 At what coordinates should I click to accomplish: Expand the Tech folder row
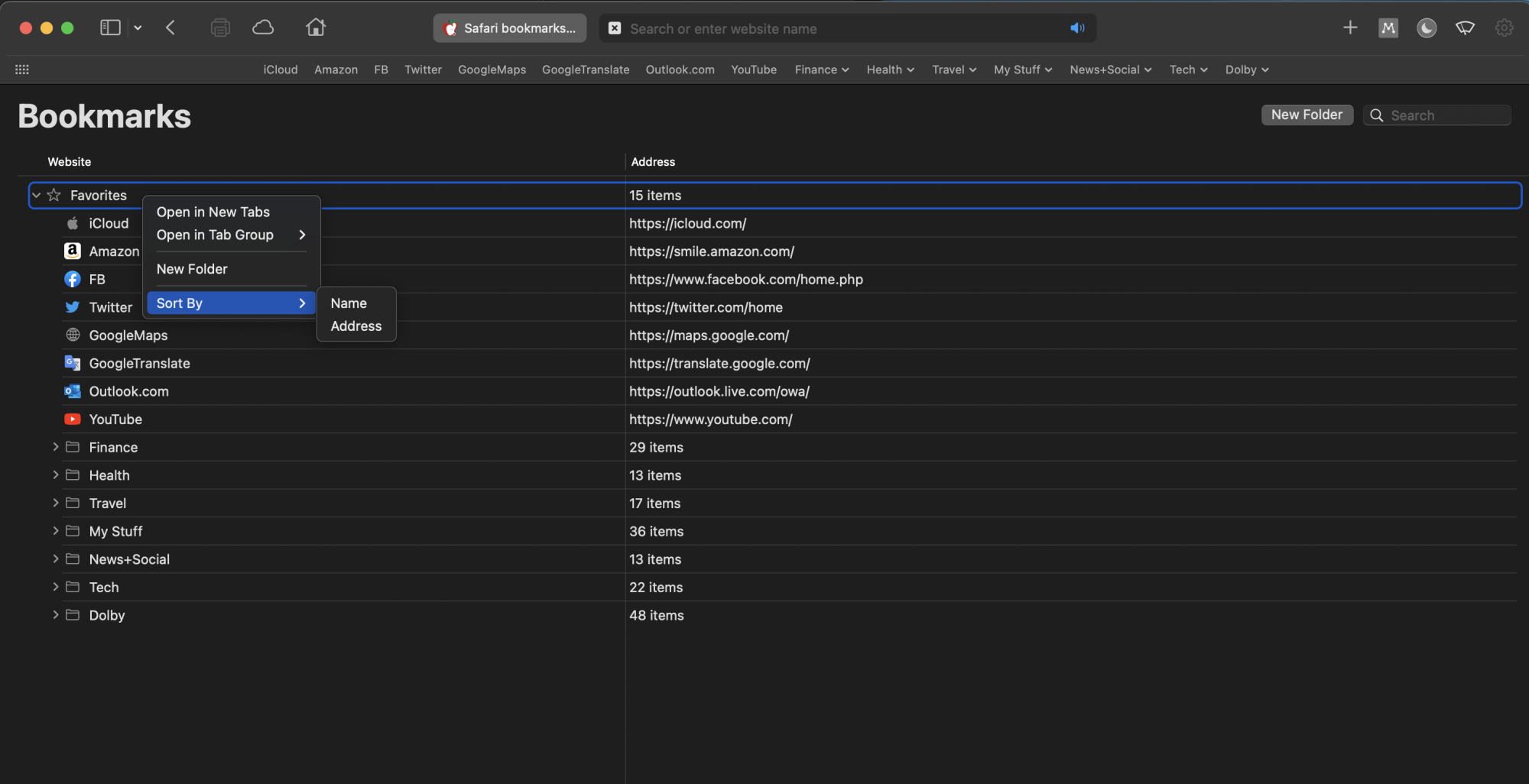point(56,587)
